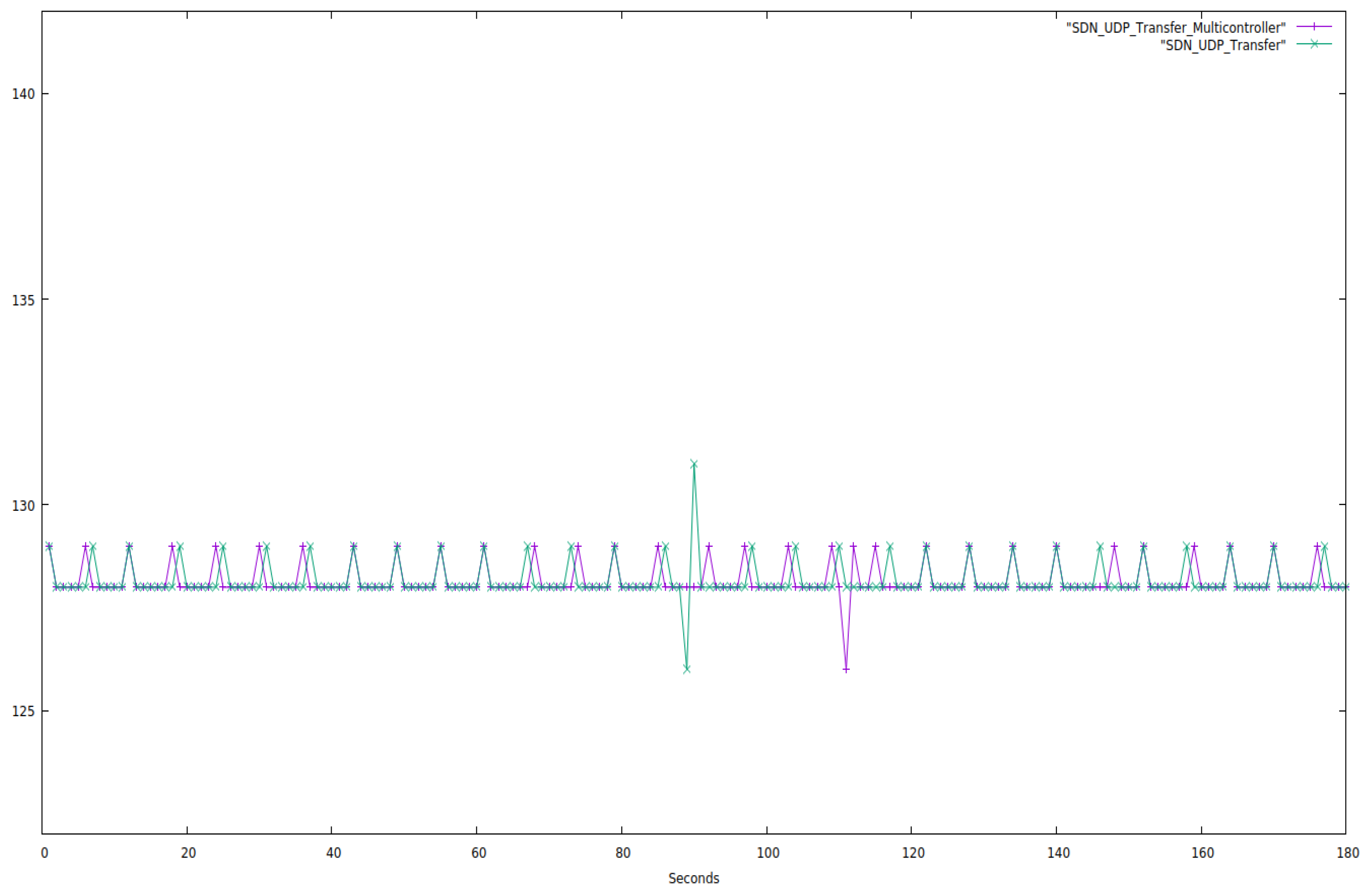Click the x-axis tick label 100
The height and width of the screenshot is (896, 1365).
(768, 853)
